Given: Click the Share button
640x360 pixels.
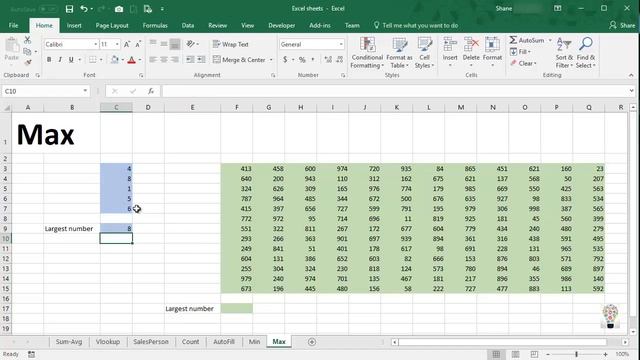Looking at the screenshot, I should [x=622, y=25].
